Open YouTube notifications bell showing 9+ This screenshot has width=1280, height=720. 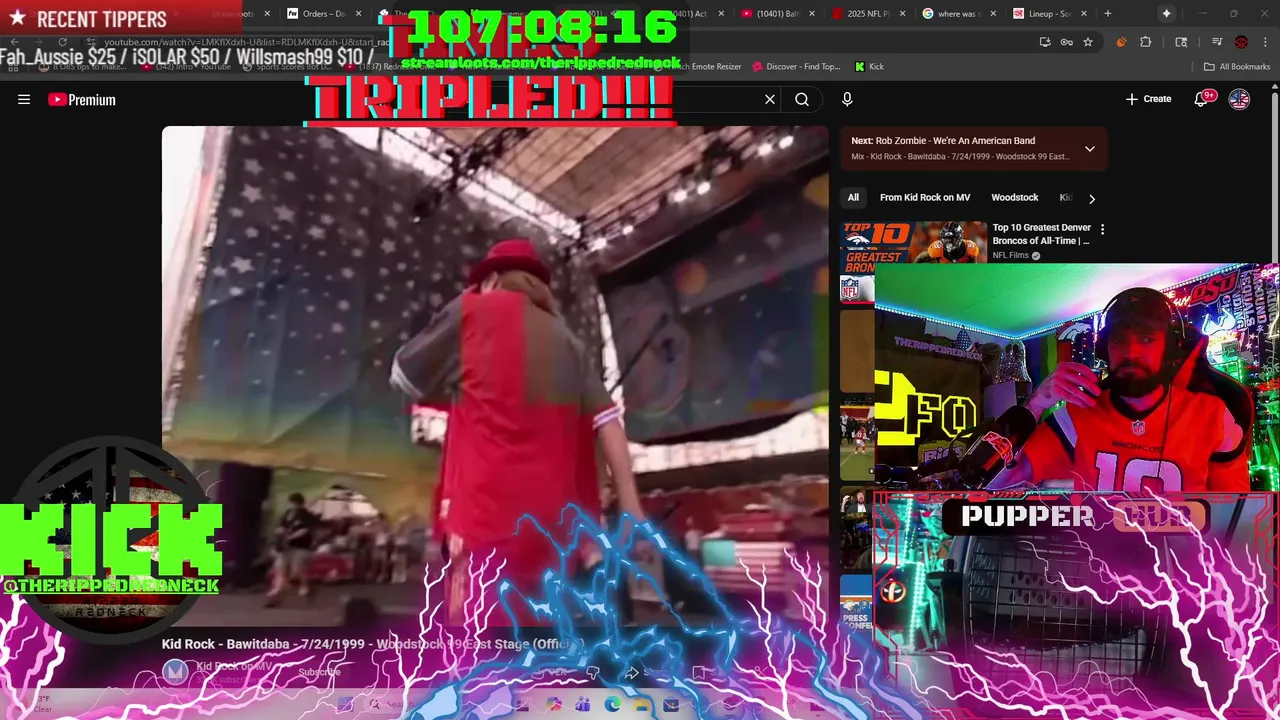click(1202, 98)
